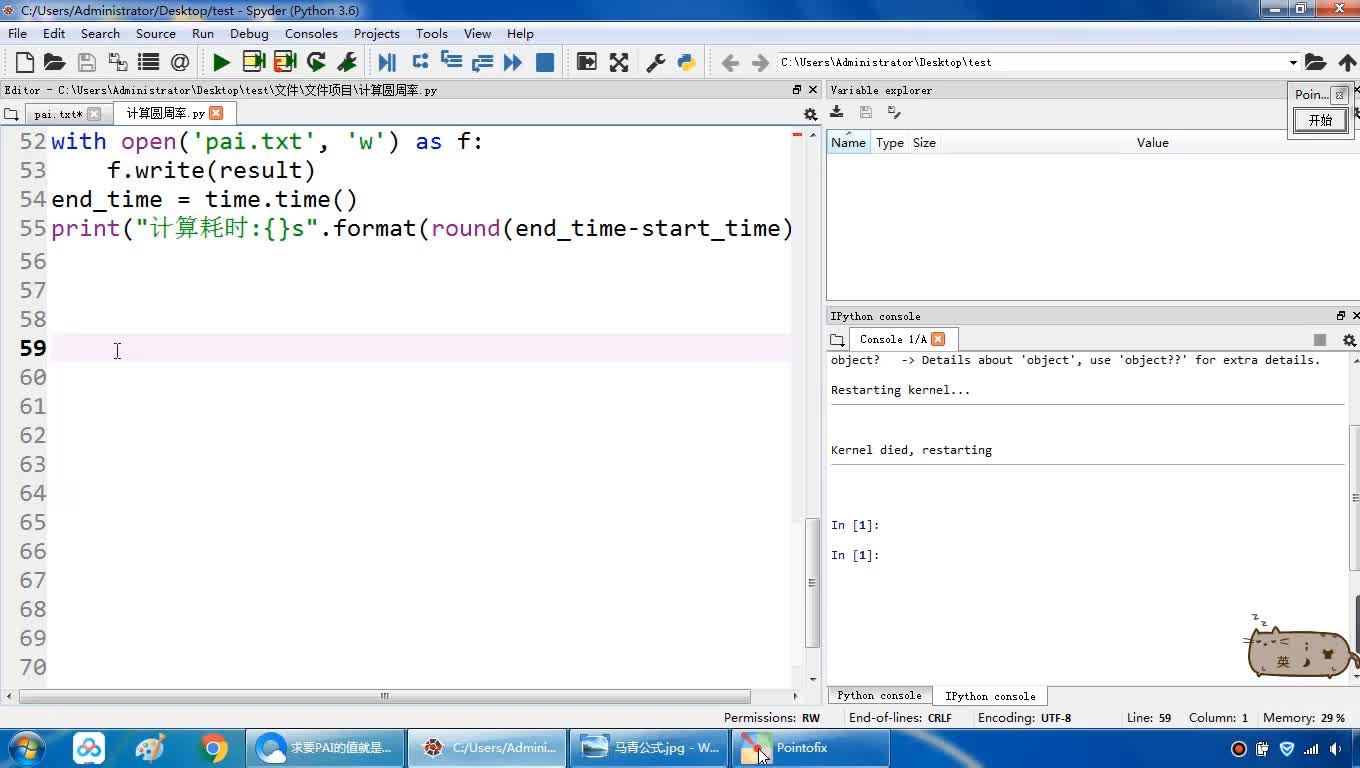Undock the IPython console pane
This screenshot has height=768, width=1360.
click(1341, 316)
